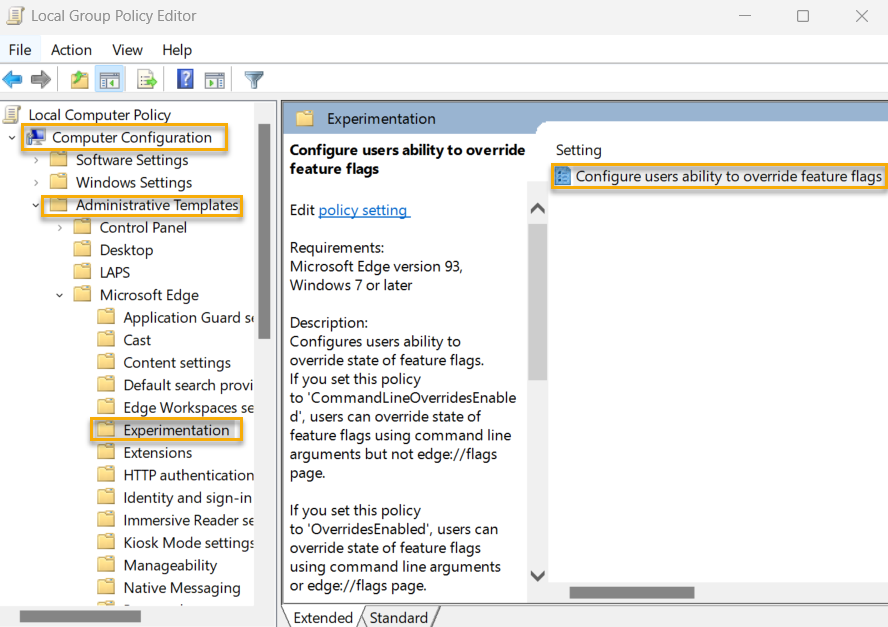Toggle the Show/Hide Console Tree icon
This screenshot has width=888, height=627.
point(110,79)
